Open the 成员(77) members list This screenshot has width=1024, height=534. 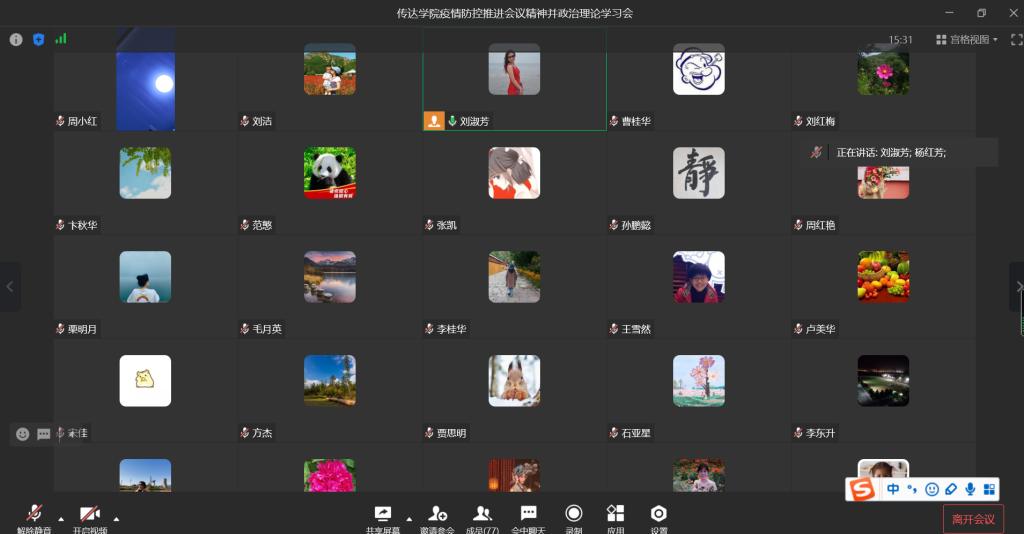click(483, 520)
